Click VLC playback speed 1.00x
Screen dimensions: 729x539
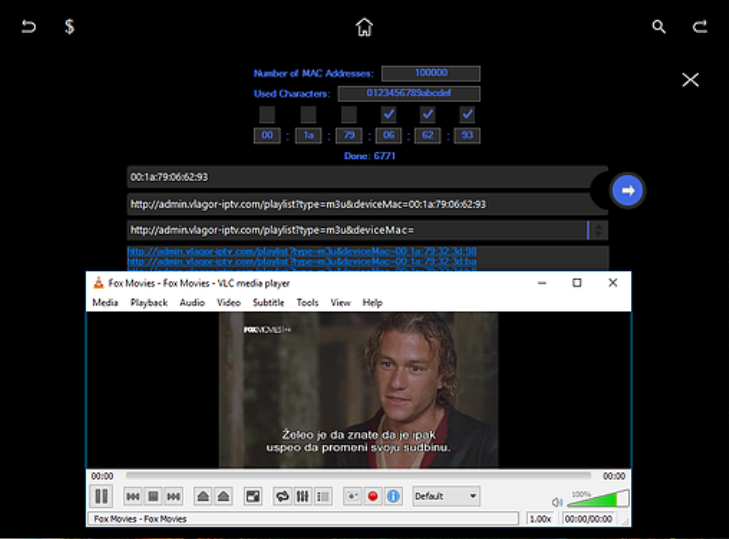click(x=540, y=519)
